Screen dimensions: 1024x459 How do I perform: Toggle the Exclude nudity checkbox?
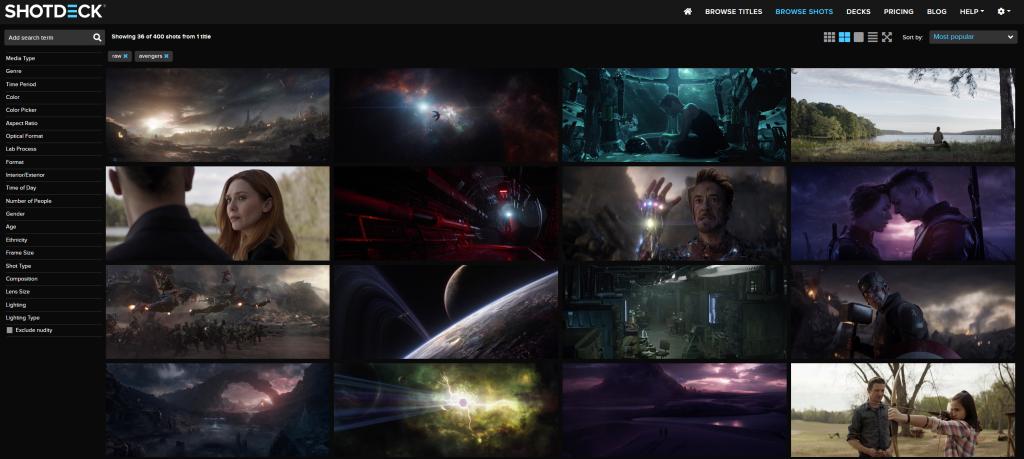tap(9, 330)
